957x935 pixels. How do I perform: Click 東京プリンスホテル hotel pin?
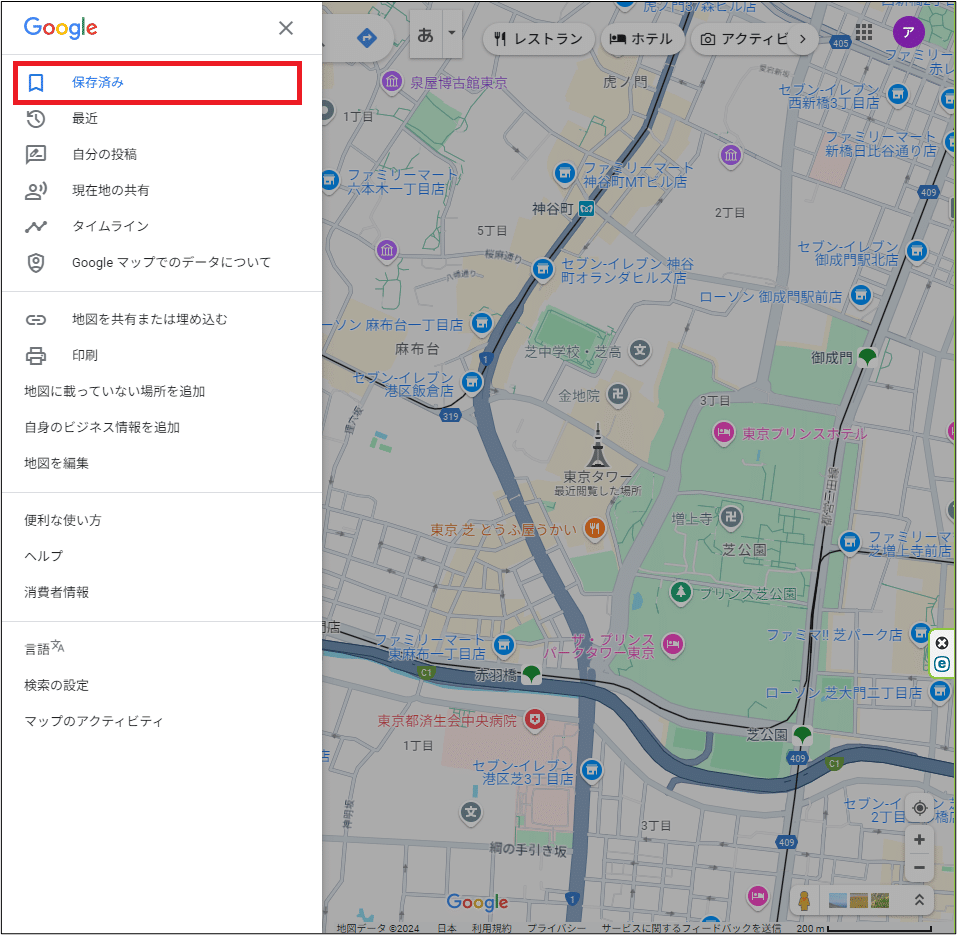723,433
